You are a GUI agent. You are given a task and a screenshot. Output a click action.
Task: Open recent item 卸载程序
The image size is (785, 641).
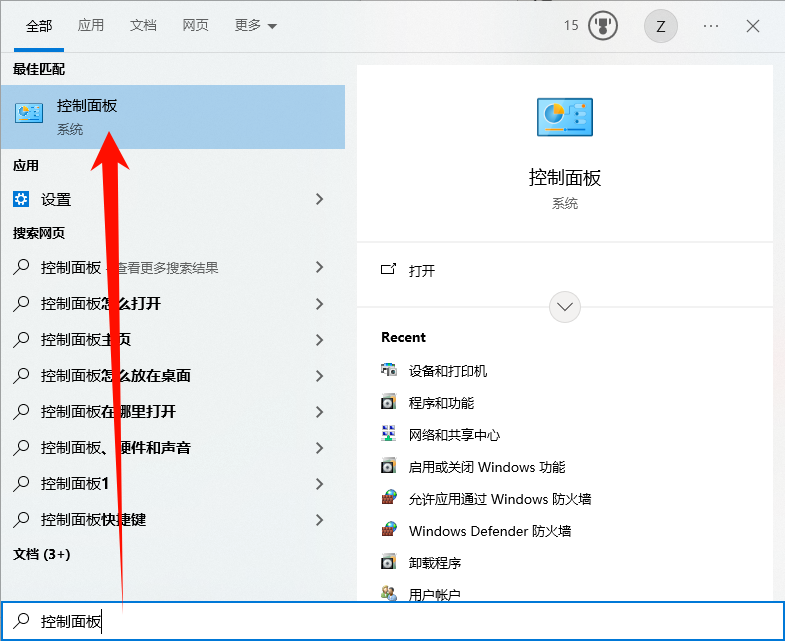coord(435,563)
